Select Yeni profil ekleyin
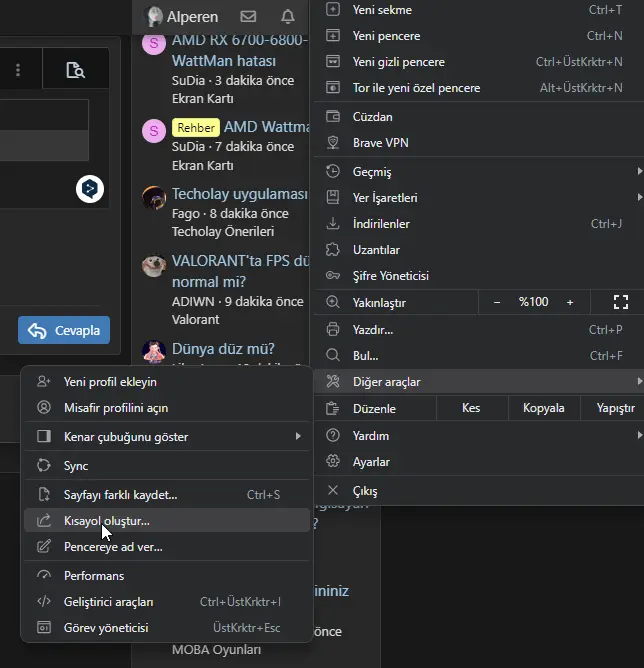 point(167,382)
